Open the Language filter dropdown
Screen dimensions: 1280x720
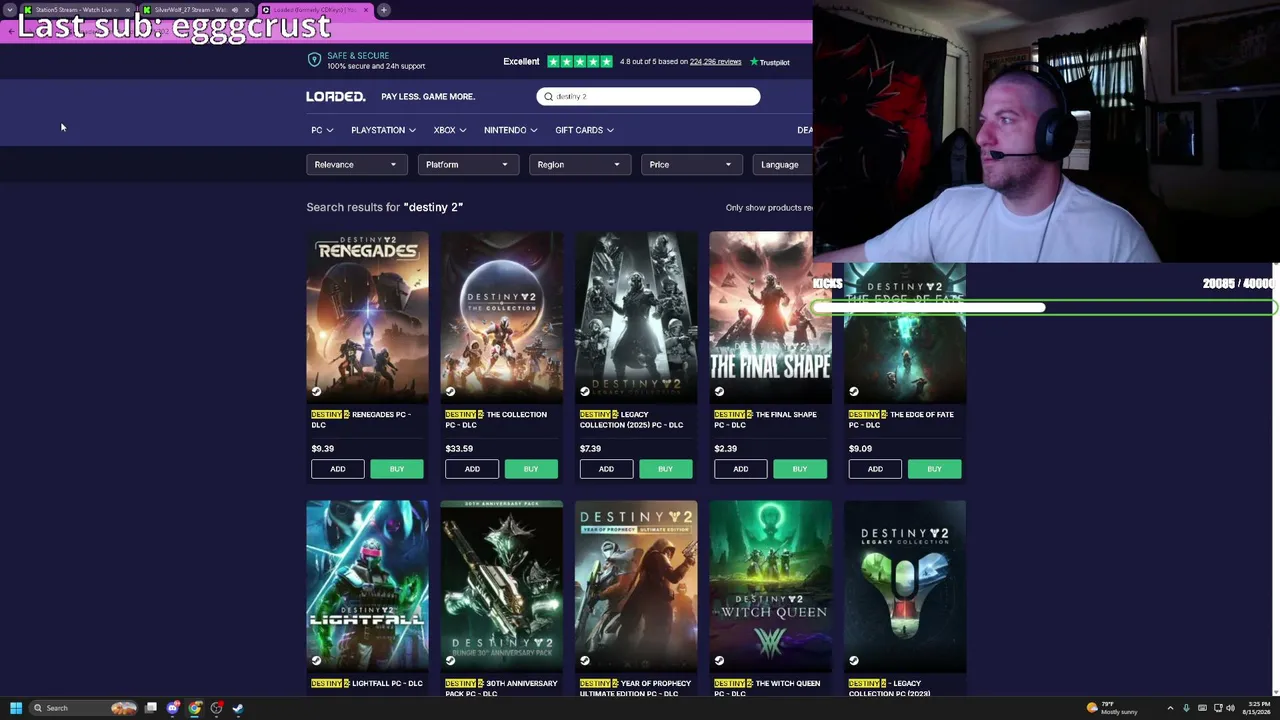(x=783, y=165)
